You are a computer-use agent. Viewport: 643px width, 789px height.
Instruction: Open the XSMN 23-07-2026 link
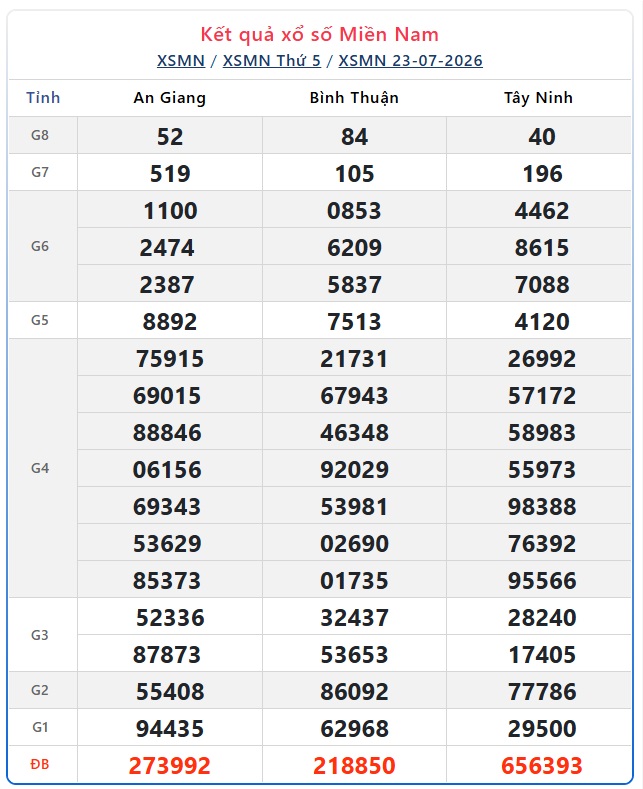[x=411, y=61]
